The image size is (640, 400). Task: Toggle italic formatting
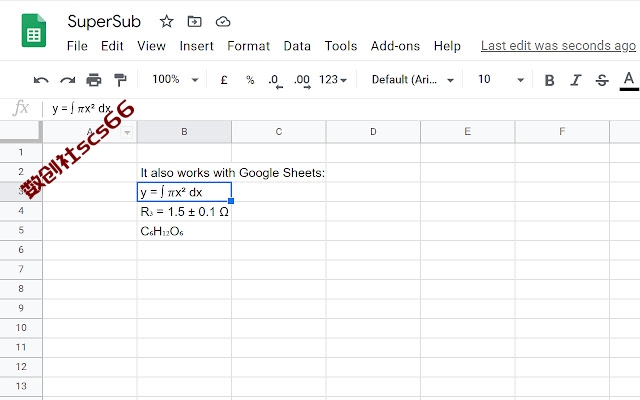coord(576,80)
